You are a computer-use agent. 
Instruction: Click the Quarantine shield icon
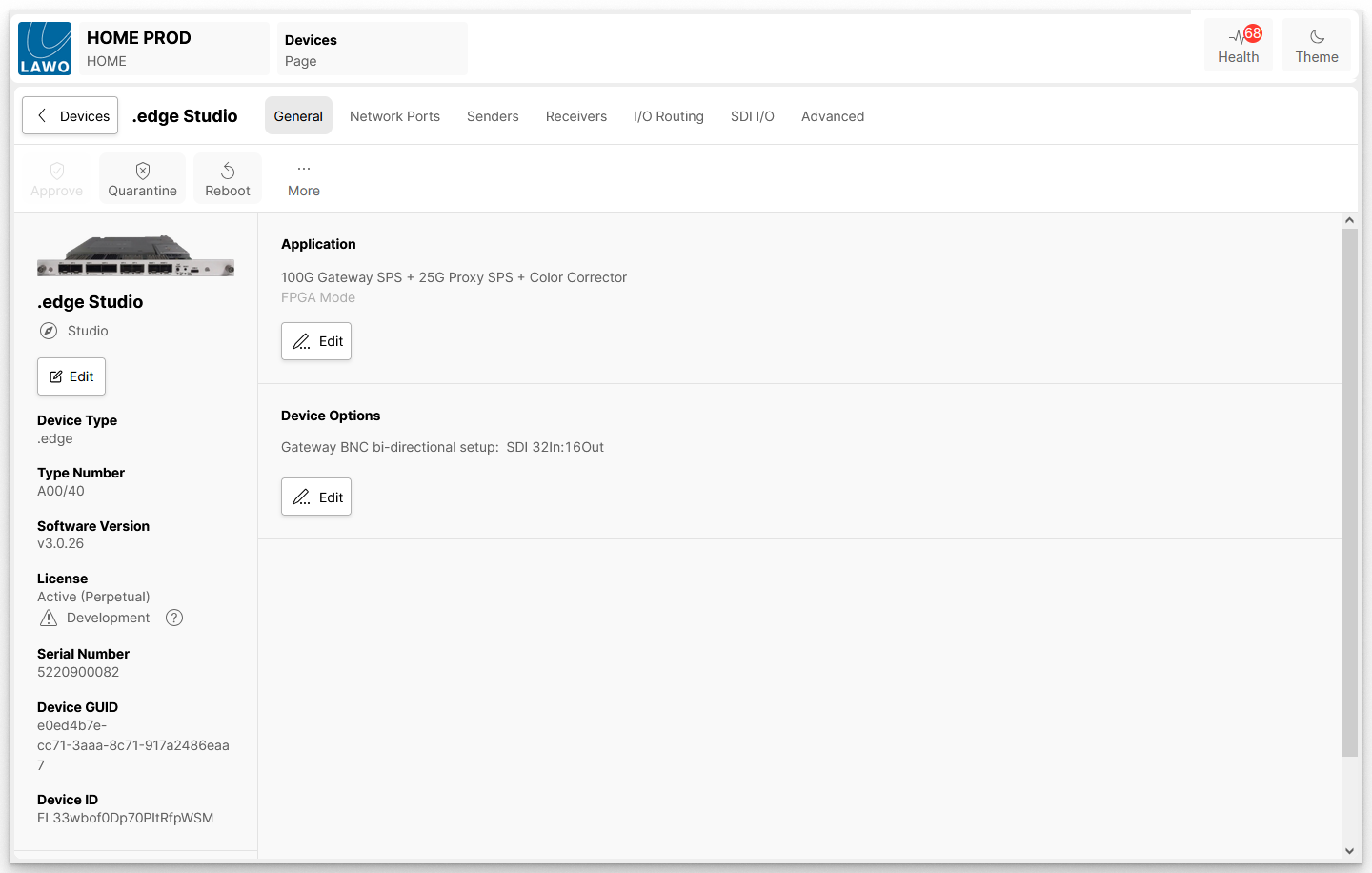[142, 172]
